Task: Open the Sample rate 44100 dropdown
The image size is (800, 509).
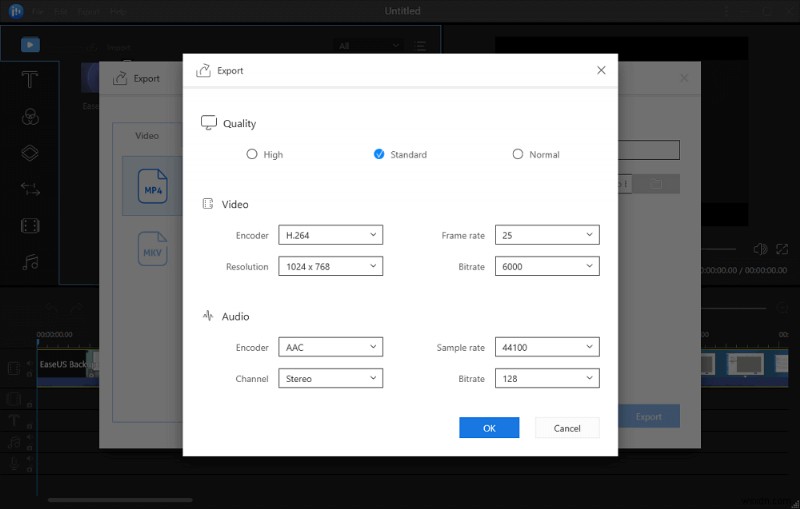Action: tap(547, 347)
